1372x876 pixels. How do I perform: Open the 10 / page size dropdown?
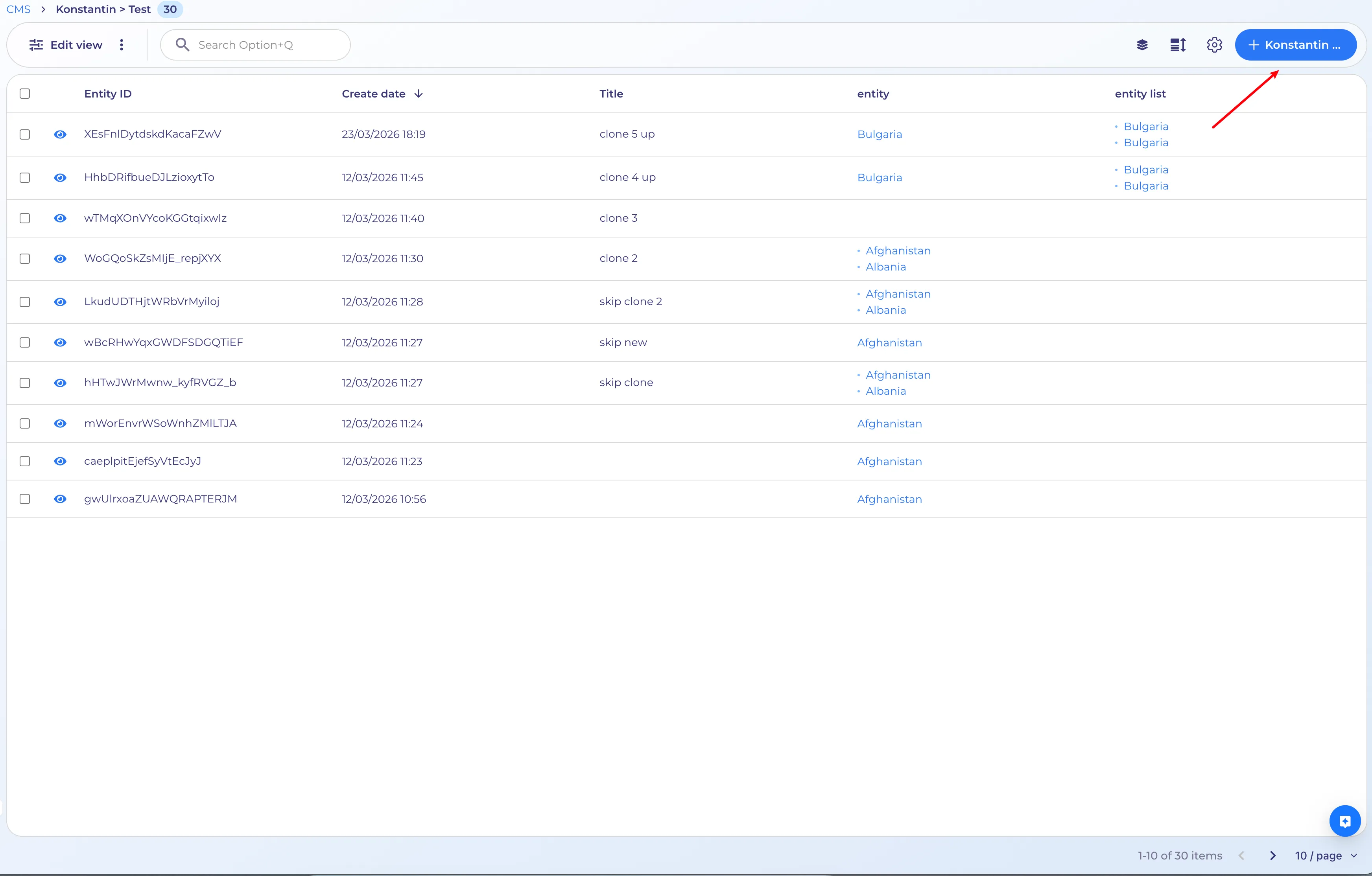point(1326,856)
